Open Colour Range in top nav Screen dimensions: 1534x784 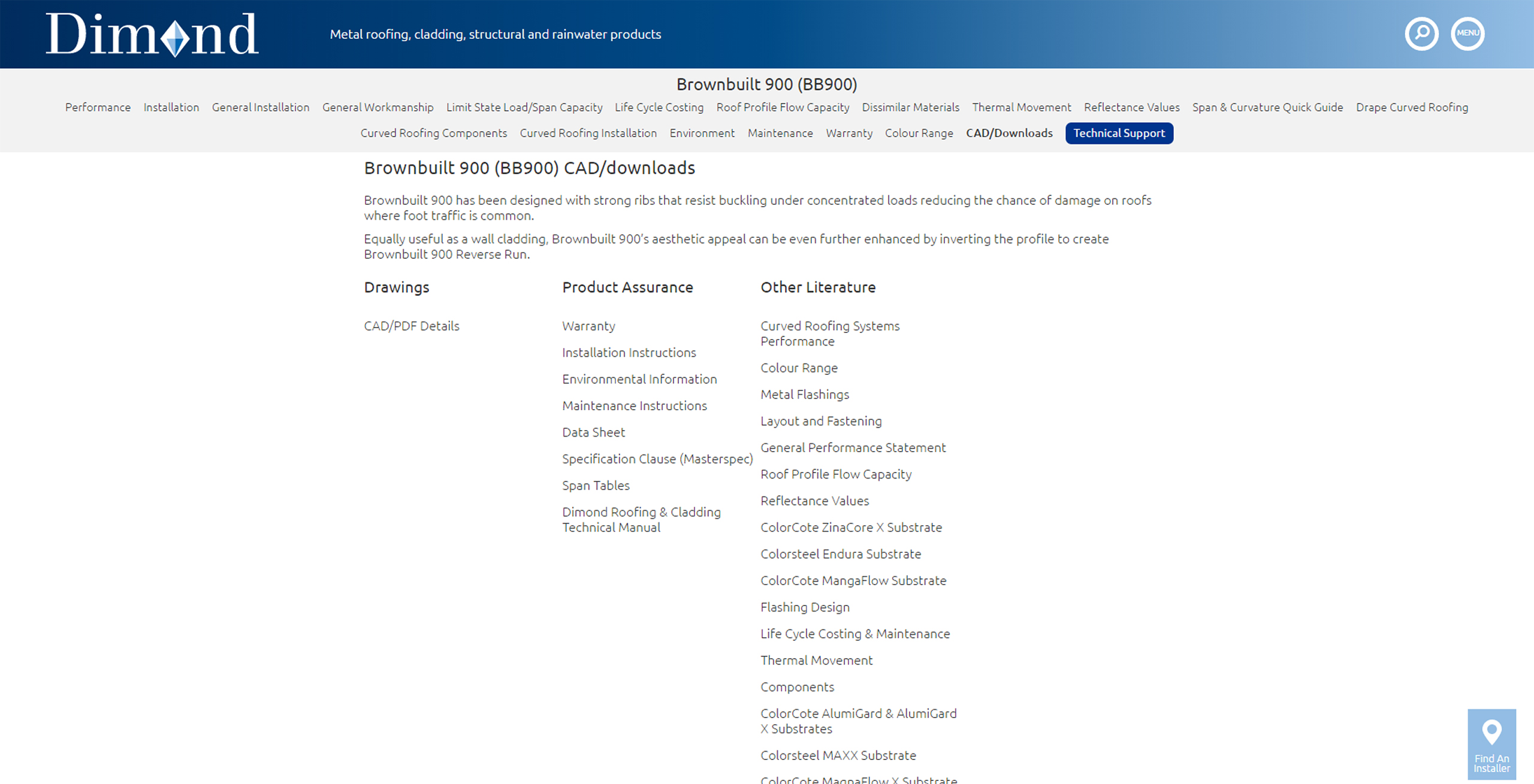tap(919, 133)
